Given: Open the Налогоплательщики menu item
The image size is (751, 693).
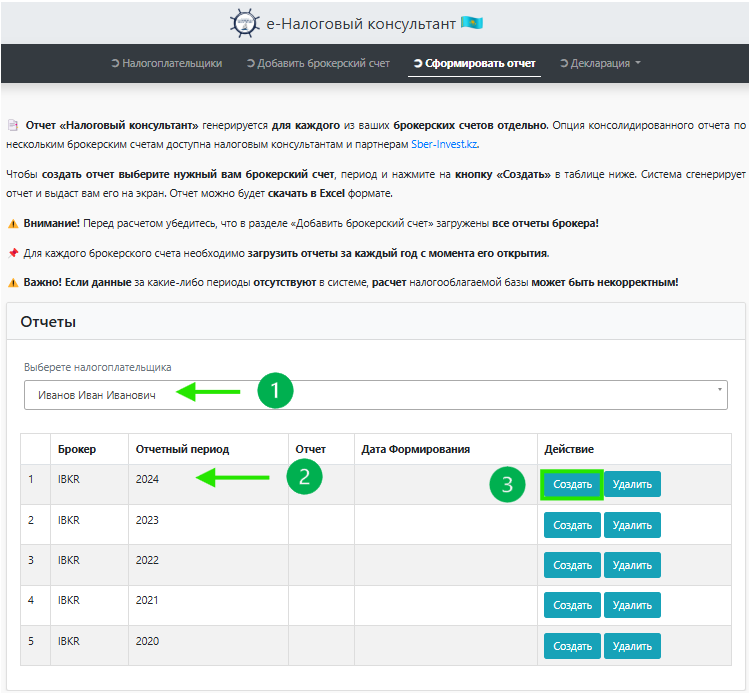Looking at the screenshot, I should click(x=167, y=63).
